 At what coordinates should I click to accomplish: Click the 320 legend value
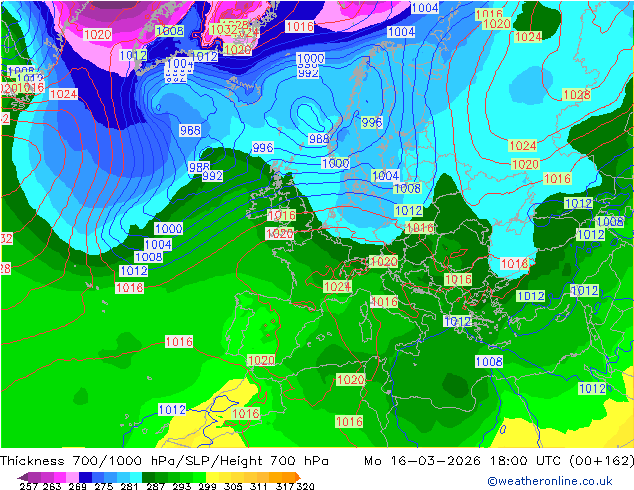pyautogui.click(x=305, y=486)
